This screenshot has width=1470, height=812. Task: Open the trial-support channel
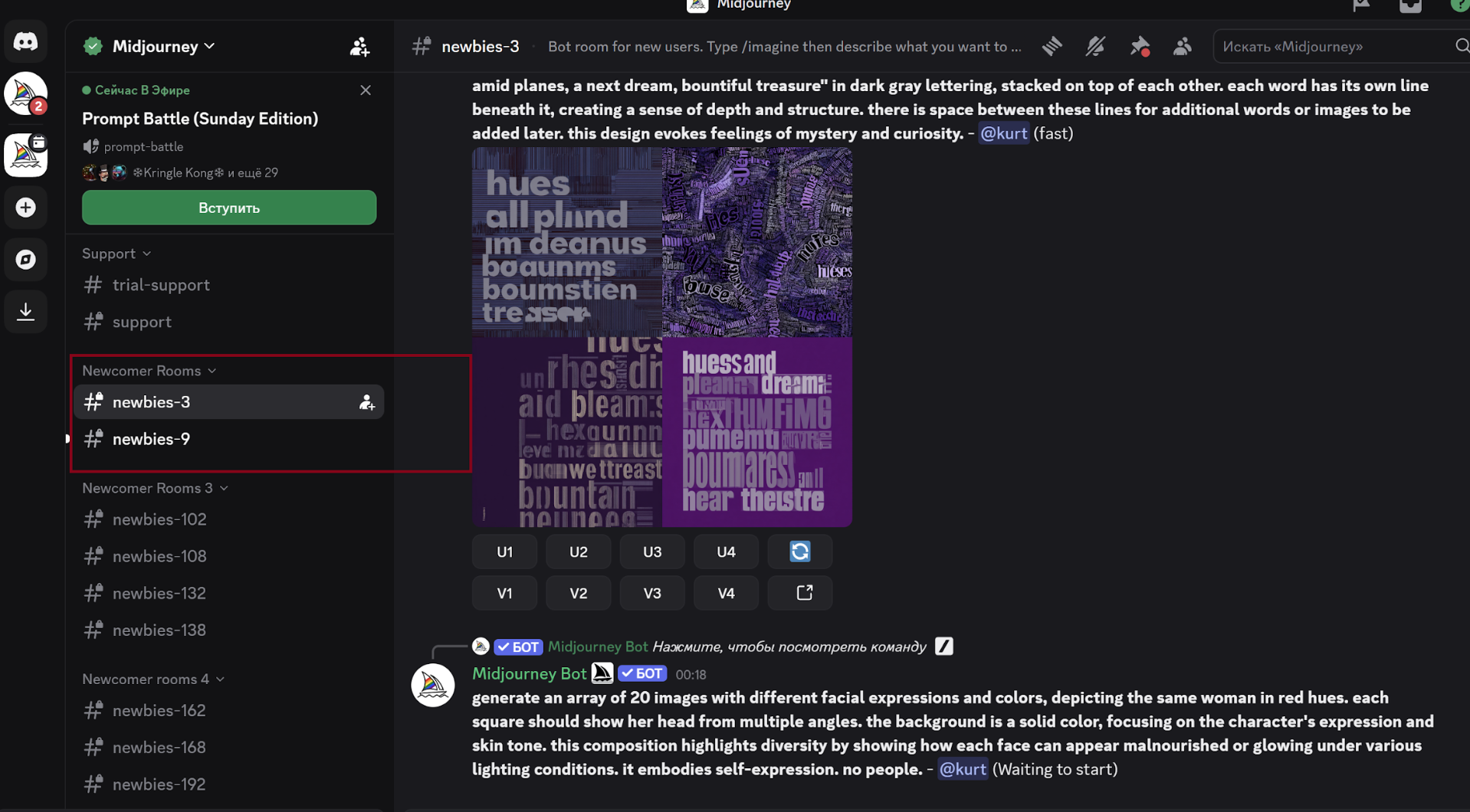click(x=161, y=285)
